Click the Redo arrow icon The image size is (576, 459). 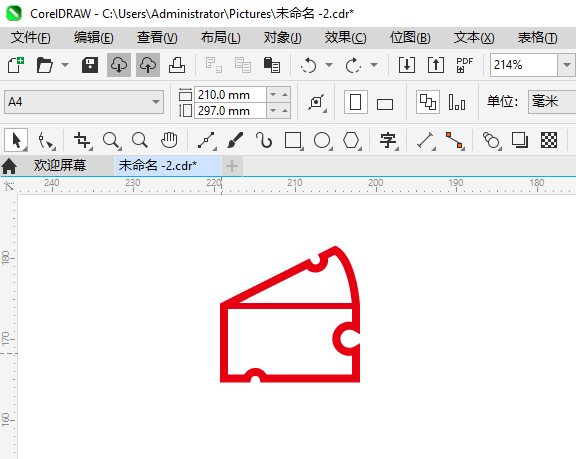coord(353,65)
